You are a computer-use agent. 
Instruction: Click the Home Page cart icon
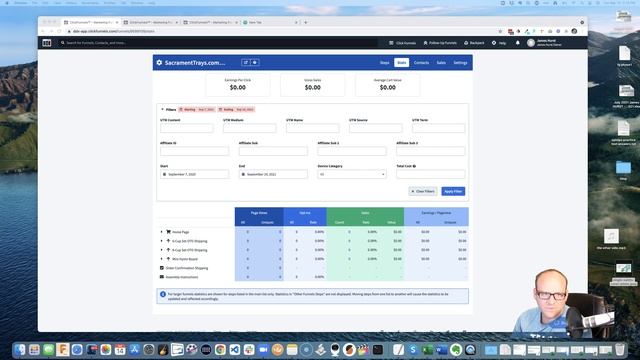coord(168,232)
